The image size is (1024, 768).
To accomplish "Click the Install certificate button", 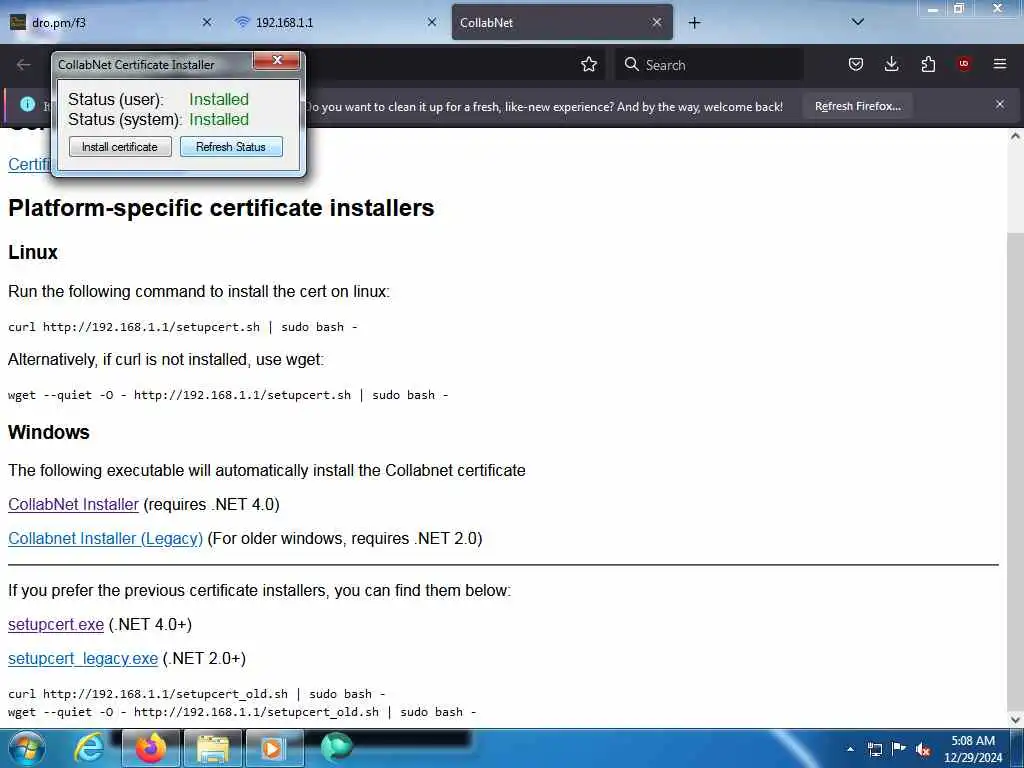I will pos(120,147).
